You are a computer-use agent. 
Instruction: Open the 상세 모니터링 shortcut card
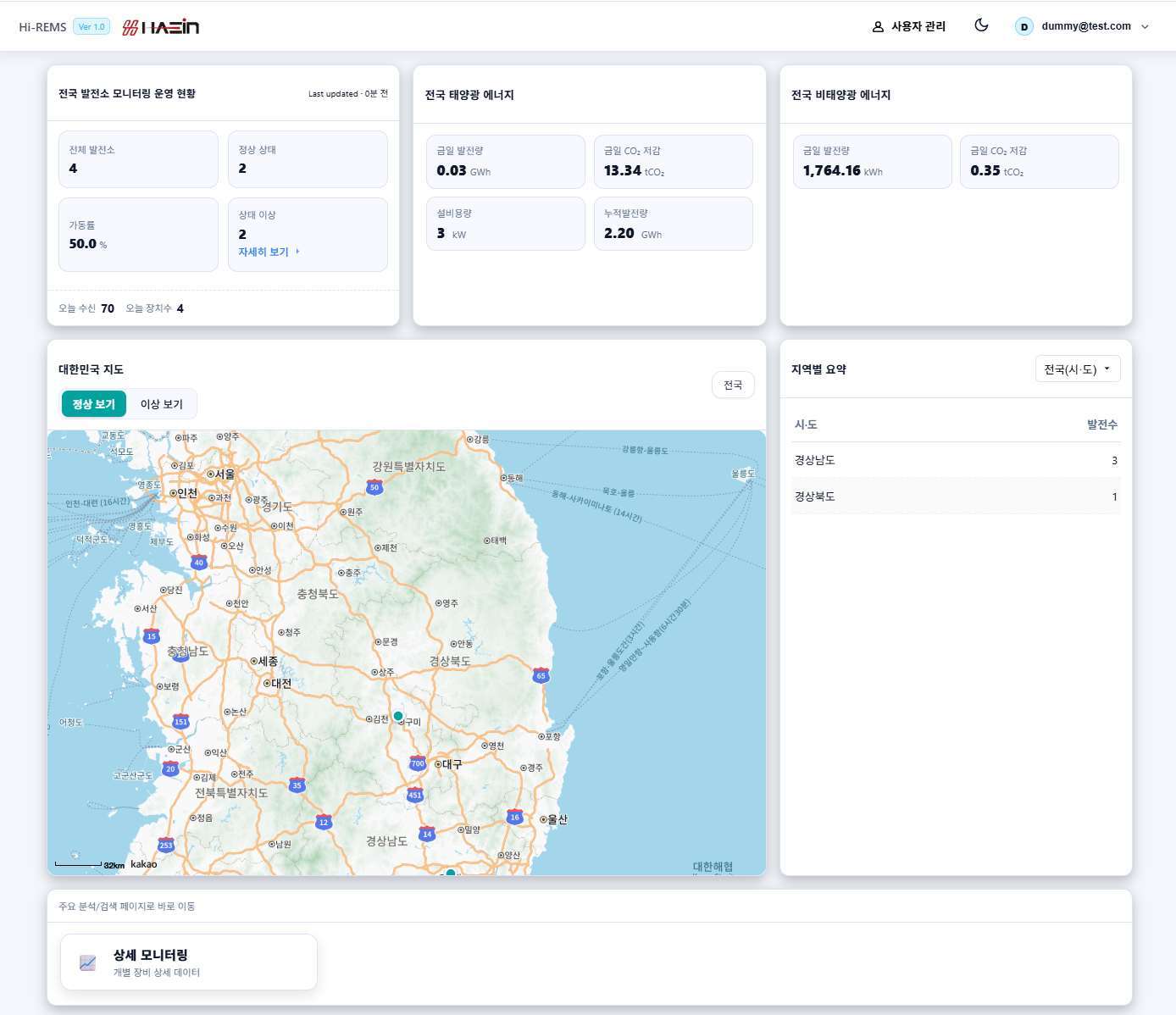[x=189, y=962]
